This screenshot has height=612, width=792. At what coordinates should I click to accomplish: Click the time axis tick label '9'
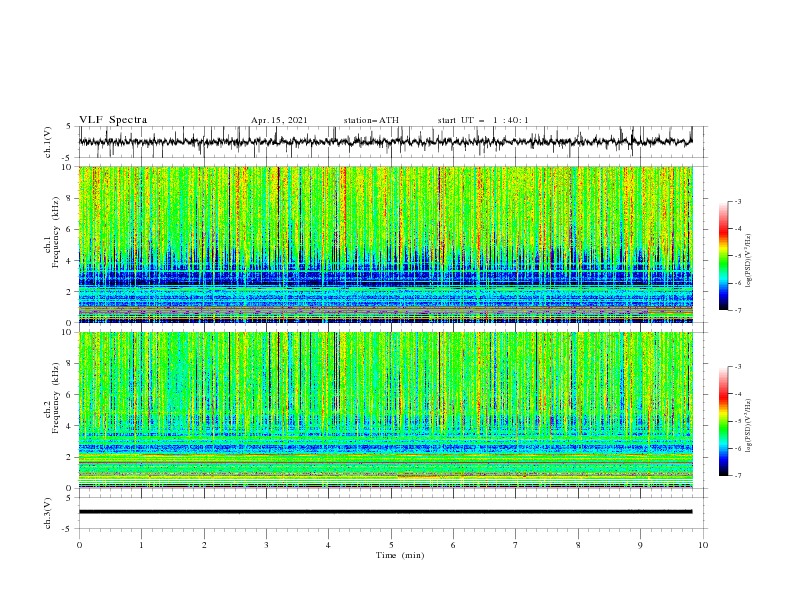640,545
